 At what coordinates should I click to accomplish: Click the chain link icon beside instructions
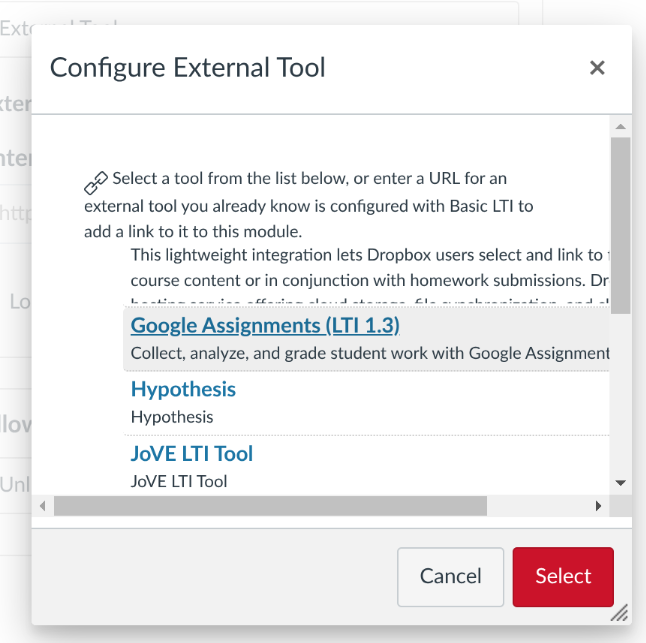[95, 183]
